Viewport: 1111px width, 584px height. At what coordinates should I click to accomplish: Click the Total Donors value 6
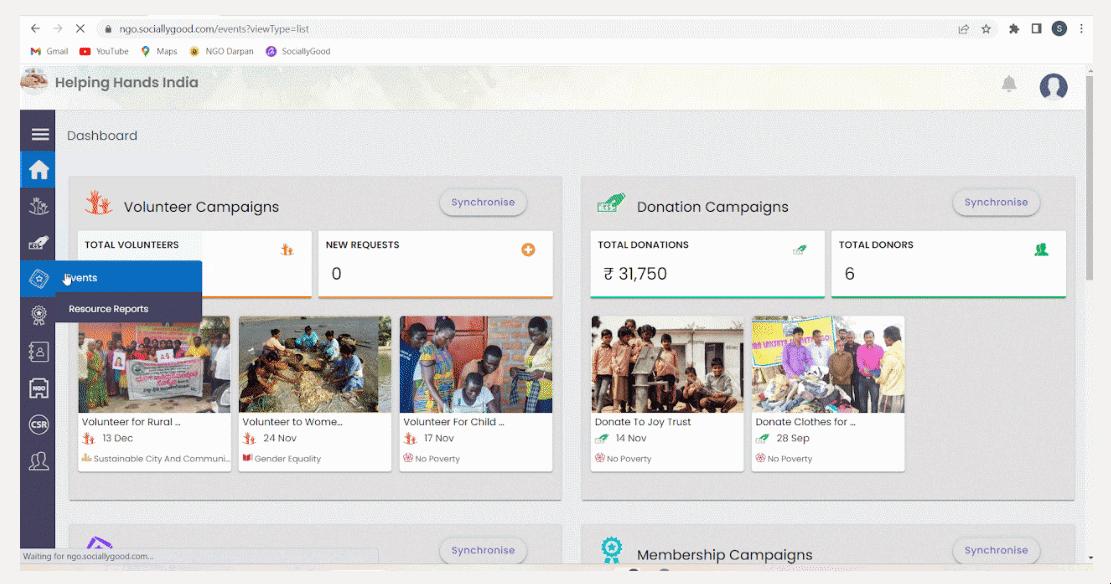(x=850, y=274)
